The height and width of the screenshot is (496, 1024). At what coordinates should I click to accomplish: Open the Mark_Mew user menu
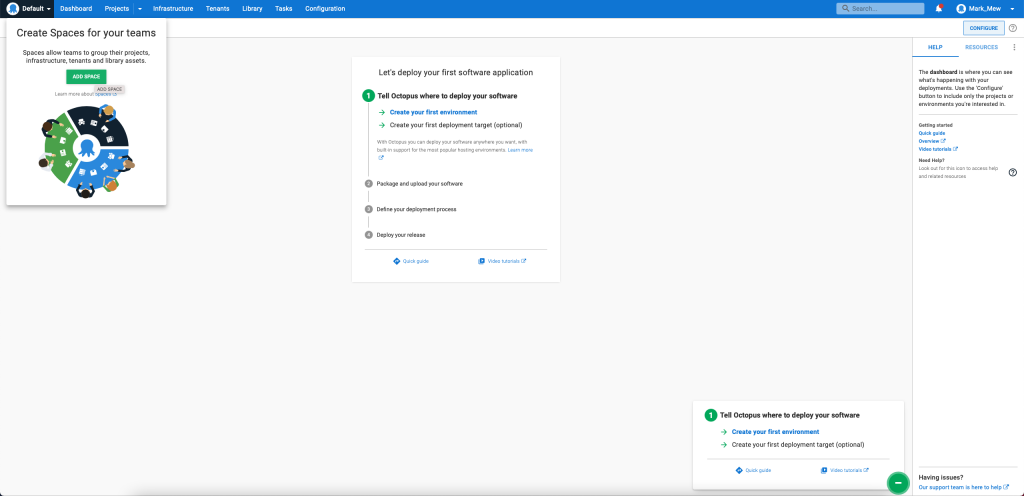point(986,8)
